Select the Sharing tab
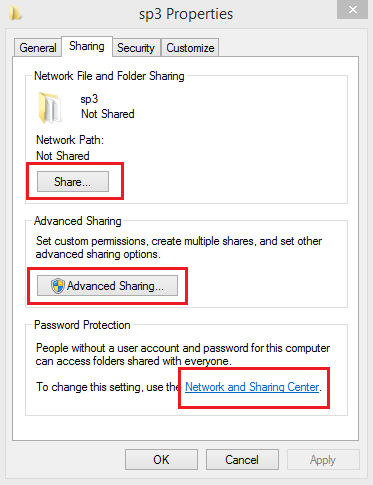Viewport: 373px width, 485px height. point(87,46)
